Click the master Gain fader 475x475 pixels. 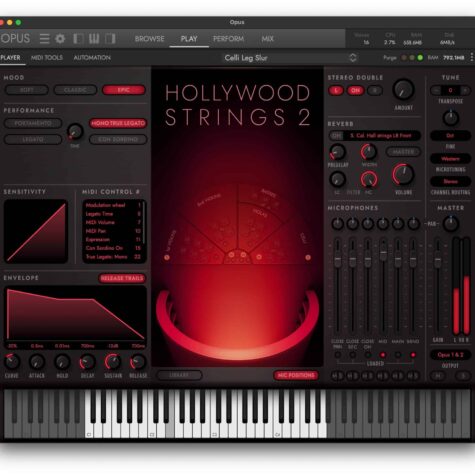click(438, 260)
